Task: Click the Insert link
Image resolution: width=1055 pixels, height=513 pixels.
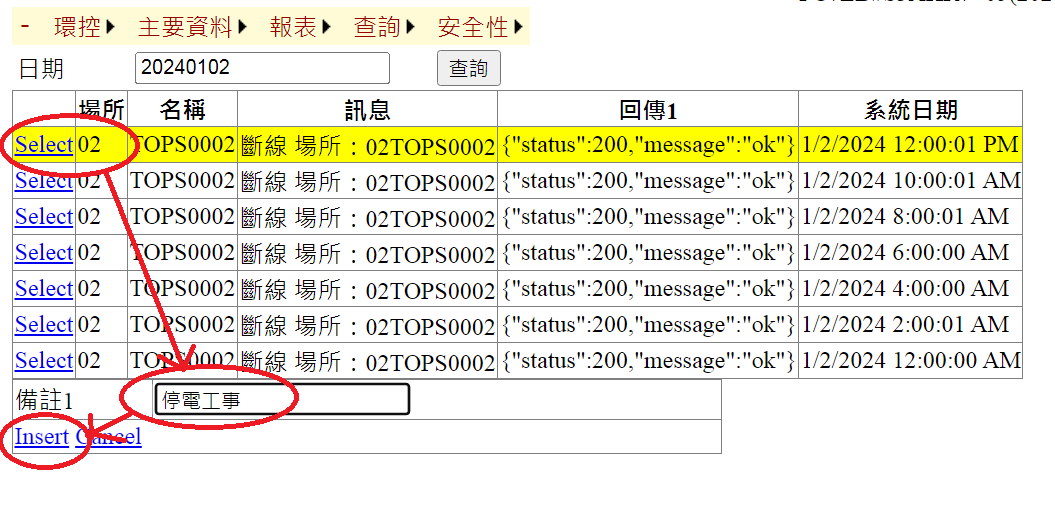Action: (41, 437)
